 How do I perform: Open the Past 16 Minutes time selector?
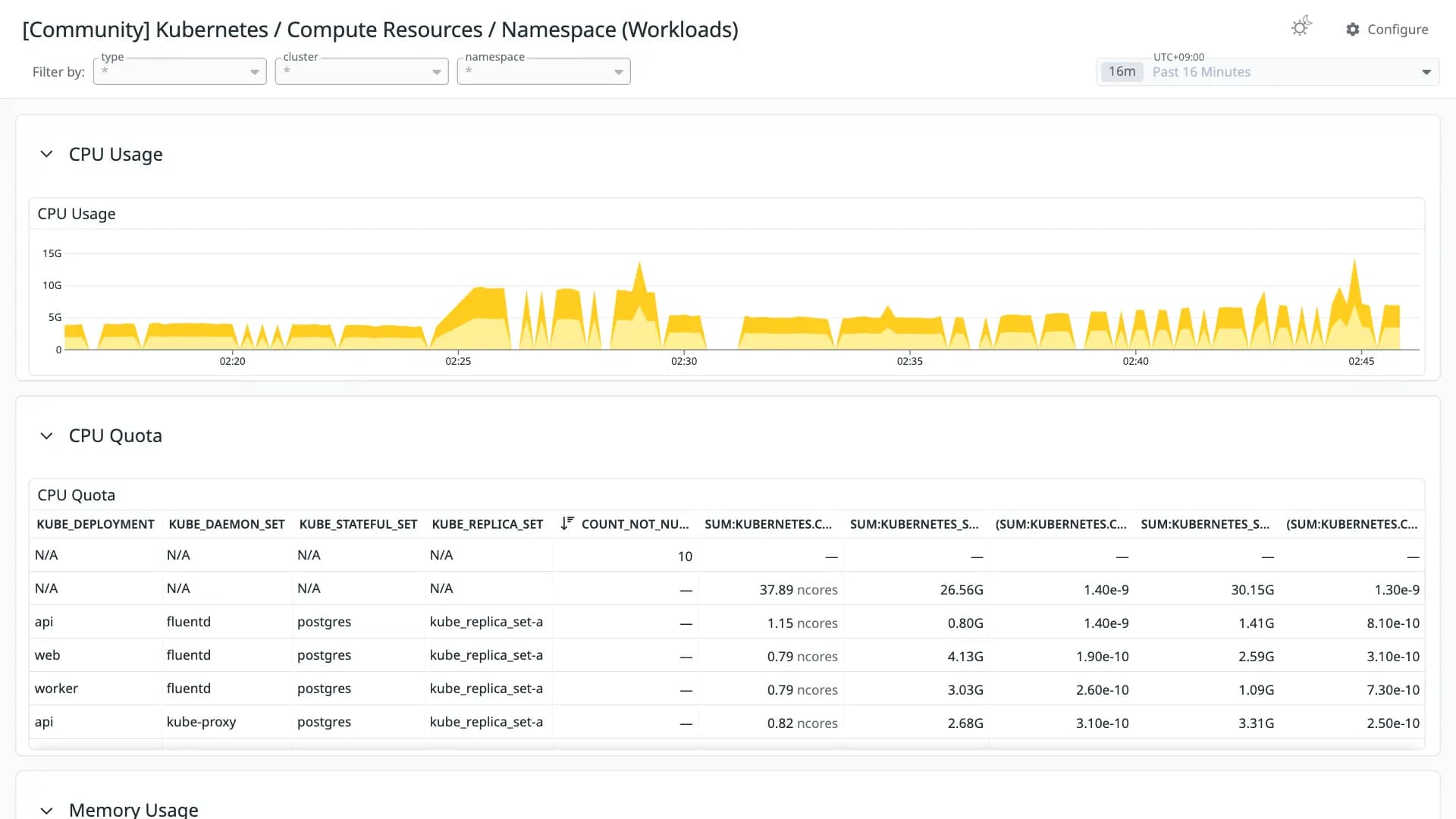[1268, 72]
